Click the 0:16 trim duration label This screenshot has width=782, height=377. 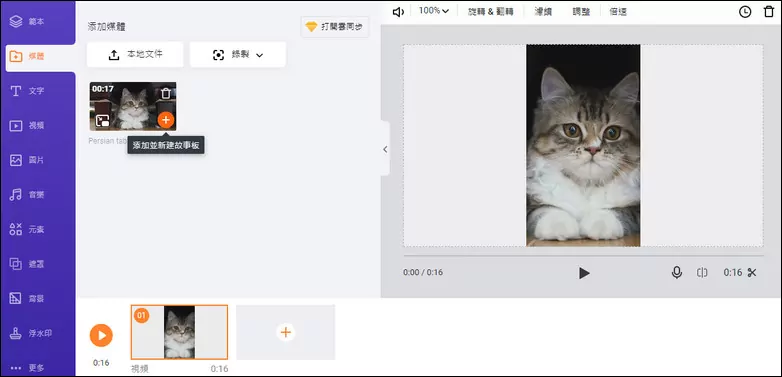[733, 272]
